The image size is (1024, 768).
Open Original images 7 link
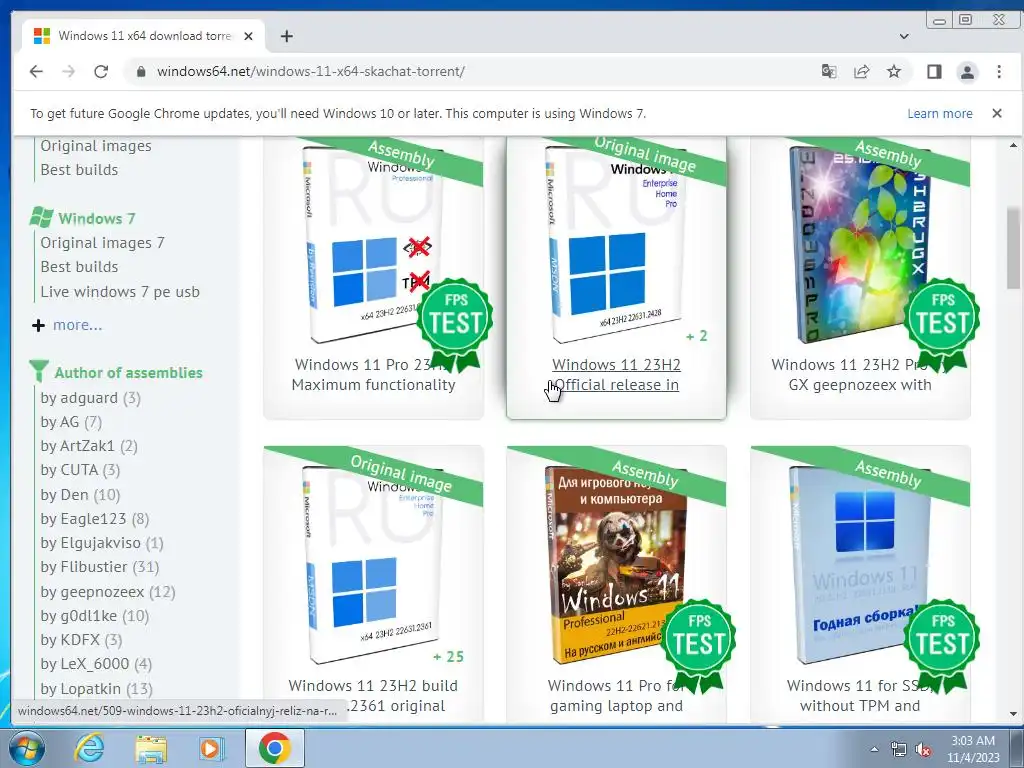tap(103, 243)
